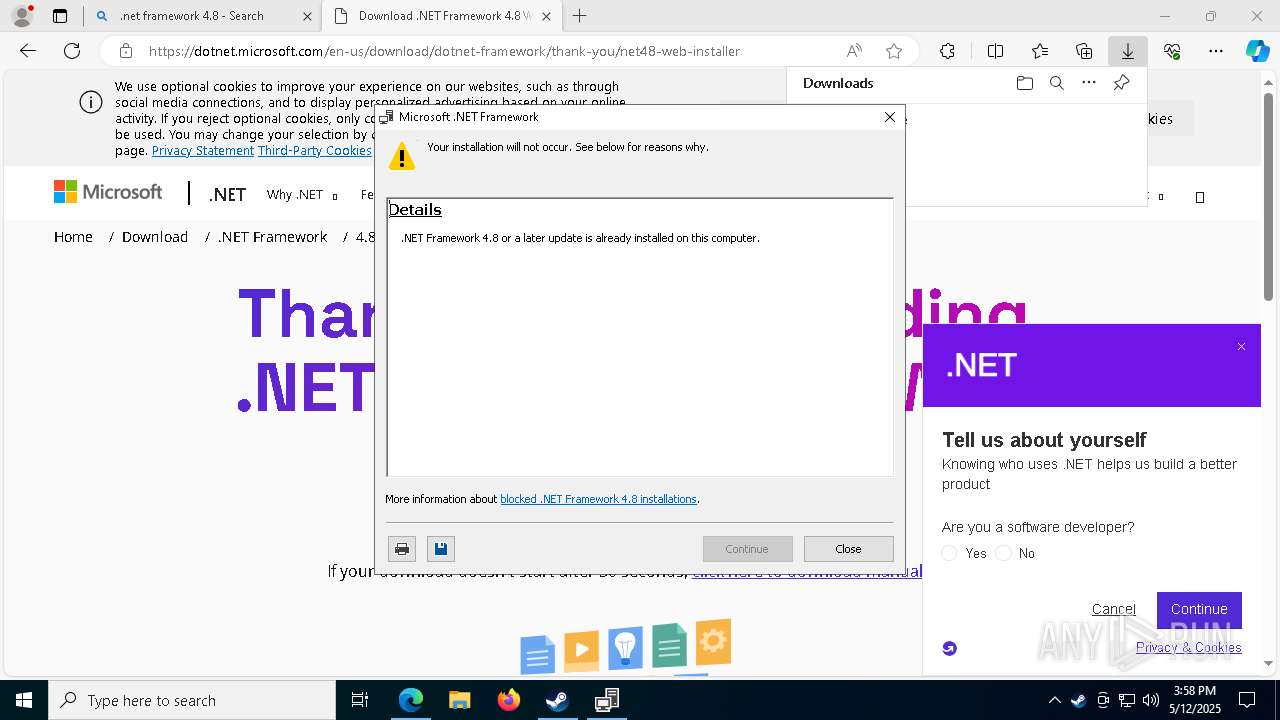This screenshot has width=1280, height=720.
Task: Click Continue in .NET survey popup
Action: [x=1199, y=609]
